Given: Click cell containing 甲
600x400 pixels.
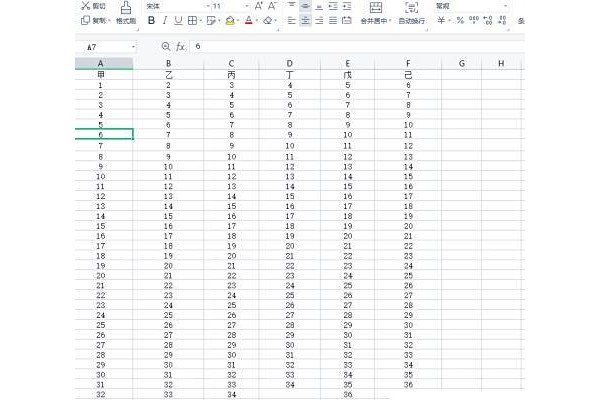Looking at the screenshot, I should pyautogui.click(x=104, y=75).
